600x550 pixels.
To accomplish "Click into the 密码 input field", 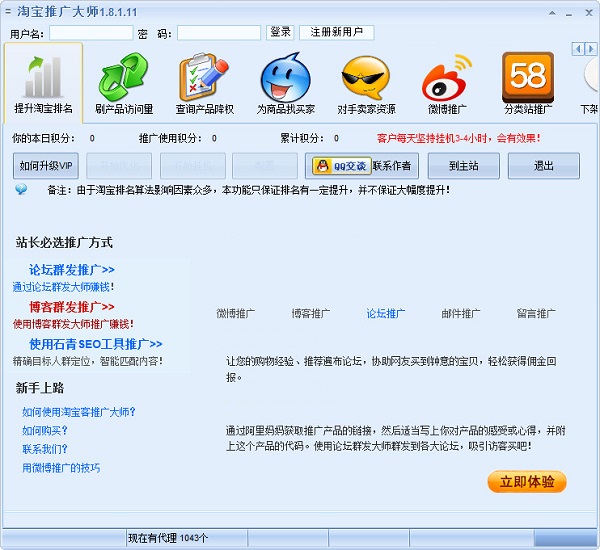I will (219, 33).
